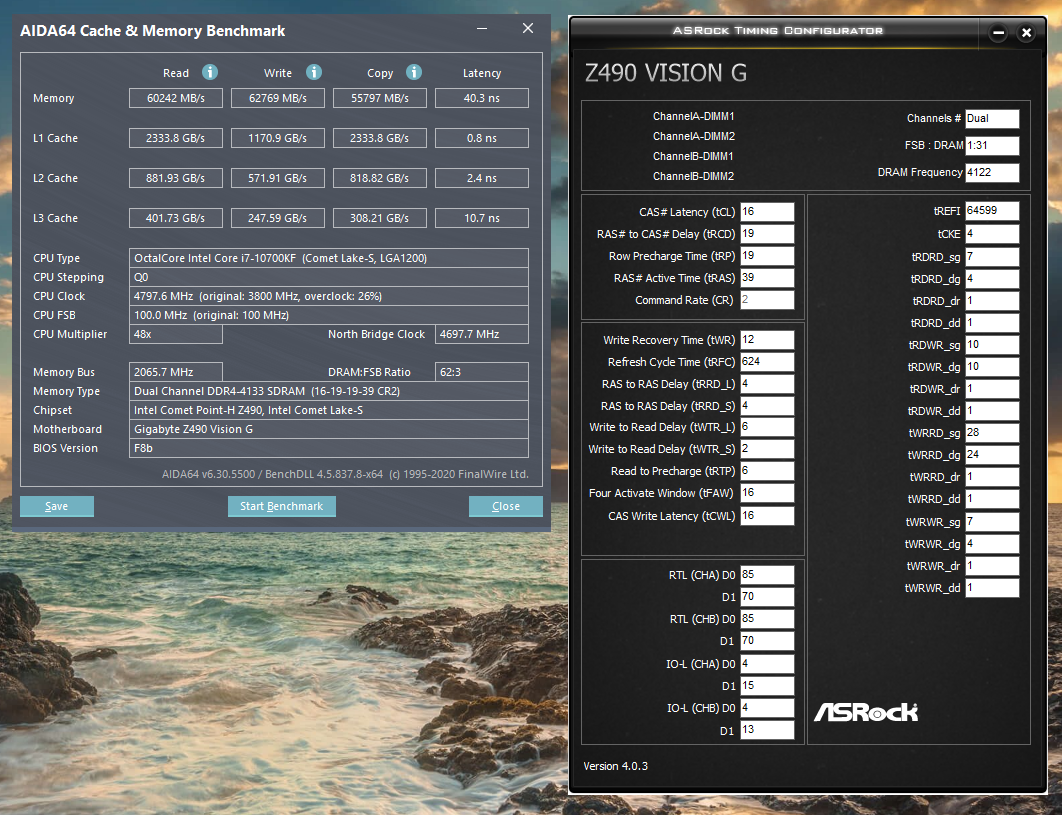This screenshot has width=1062, height=815.
Task: Click the RAS# Active Time (tRAS) field
Action: tap(767, 278)
